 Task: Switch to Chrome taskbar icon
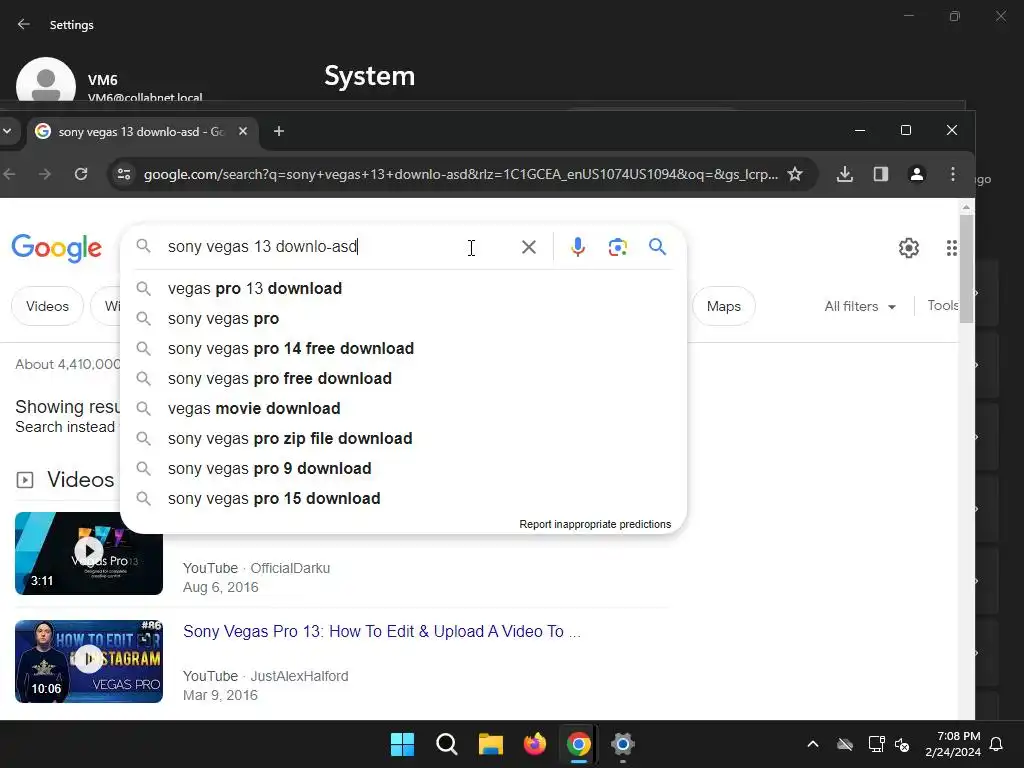click(579, 744)
